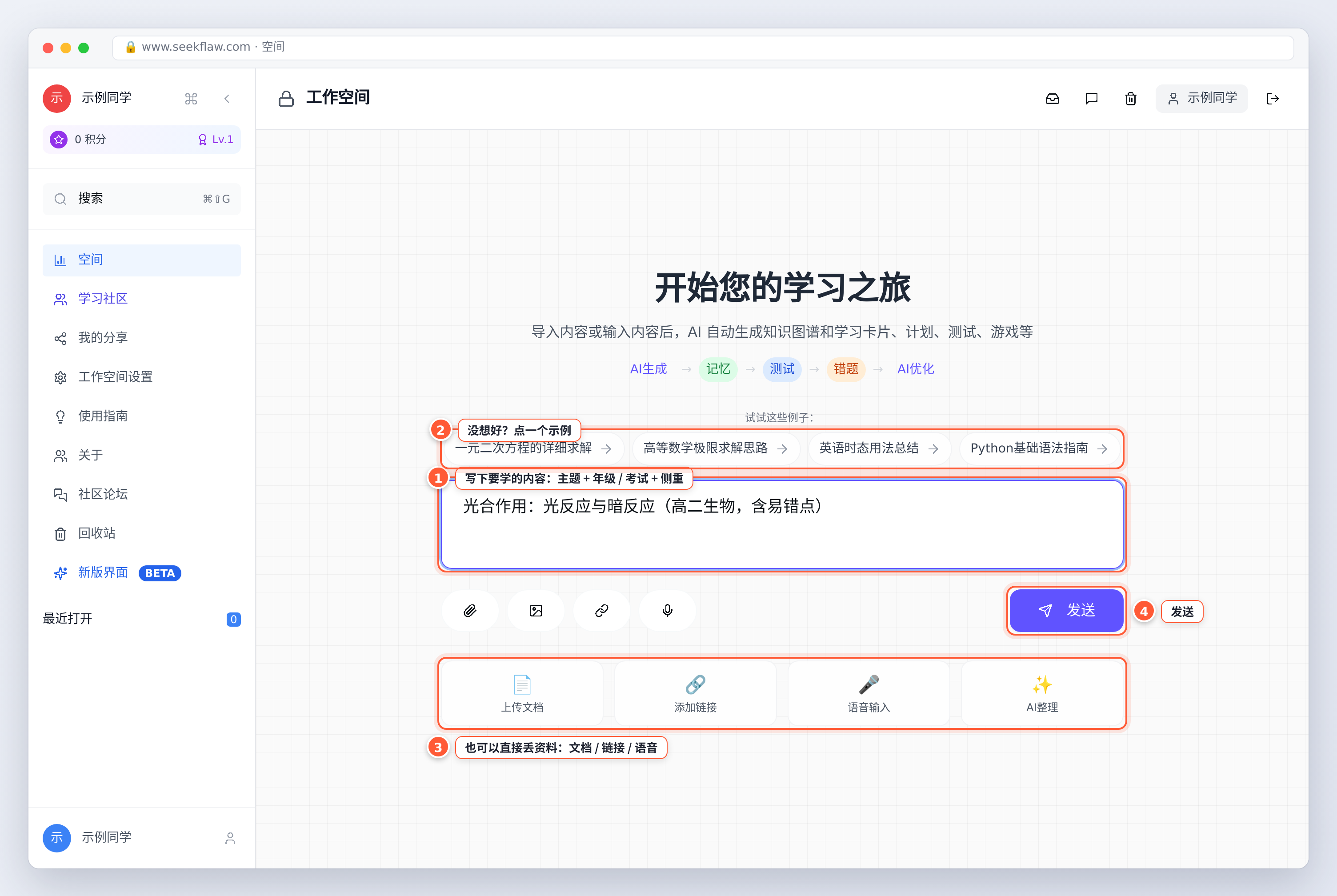1337x896 pixels.
Task: Select the 记忆 step chip
Action: click(x=718, y=369)
